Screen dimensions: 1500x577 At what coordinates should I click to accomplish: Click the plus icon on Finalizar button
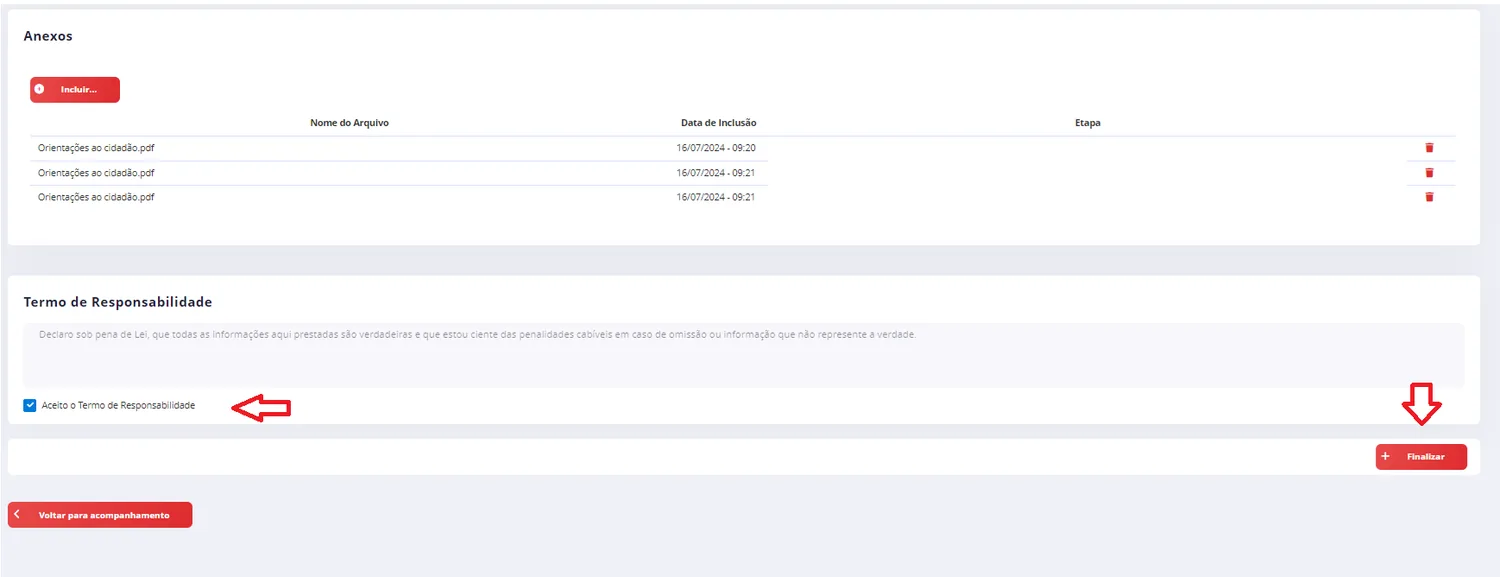pos(1385,457)
